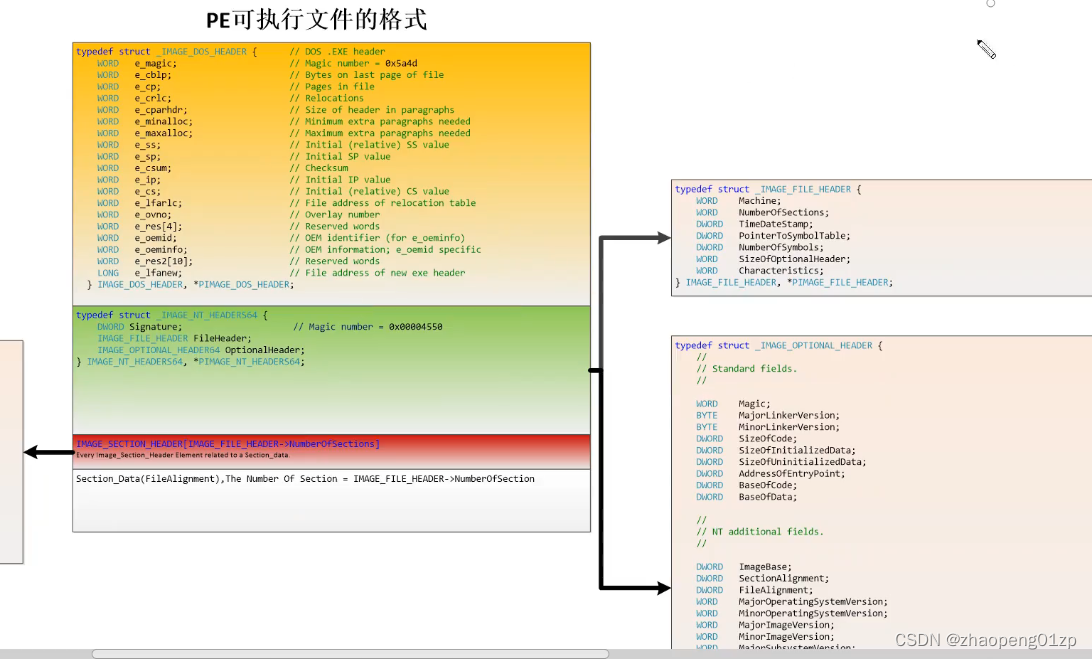Viewport: 1092px width, 659px height.
Task: Click the "SizeOfInitializedData;" field
Action: [x=797, y=451]
